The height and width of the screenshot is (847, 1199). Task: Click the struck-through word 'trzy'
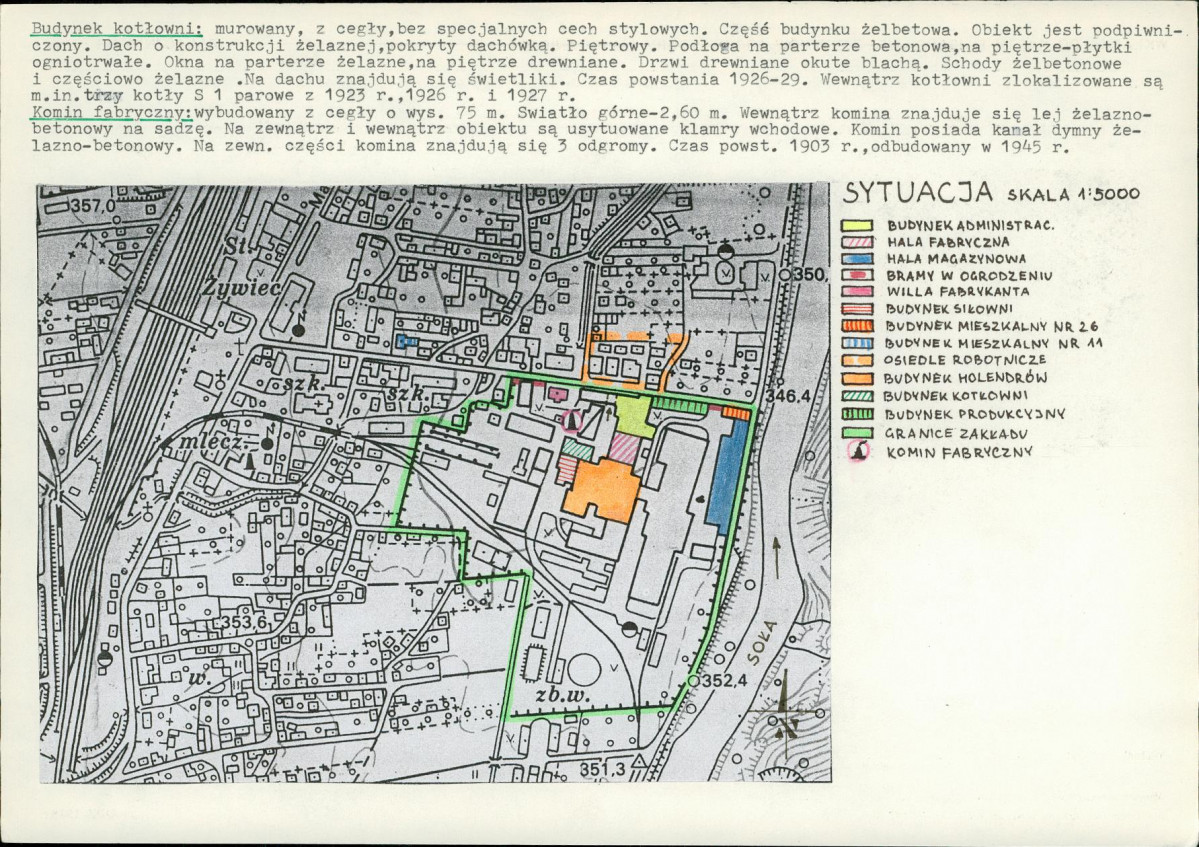click(104, 96)
